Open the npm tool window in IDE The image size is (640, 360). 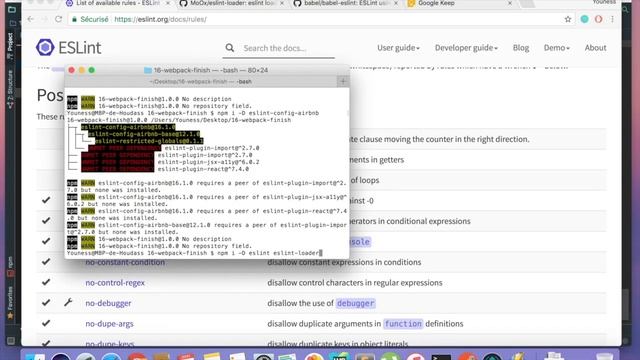(x=11, y=266)
